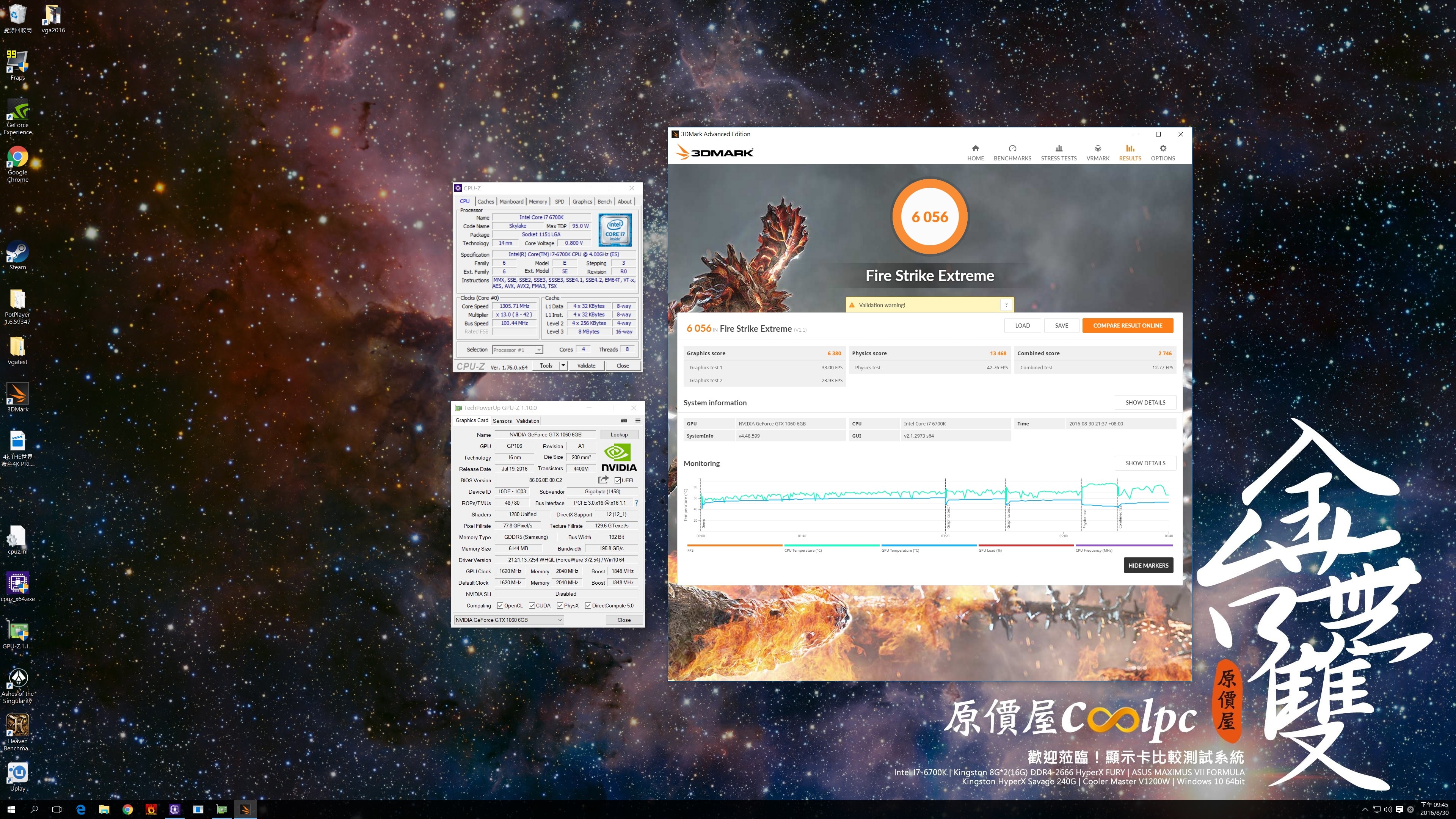Click Tools button in CPU-Z
Image resolution: width=1456 pixels, height=819 pixels.
[x=546, y=366]
